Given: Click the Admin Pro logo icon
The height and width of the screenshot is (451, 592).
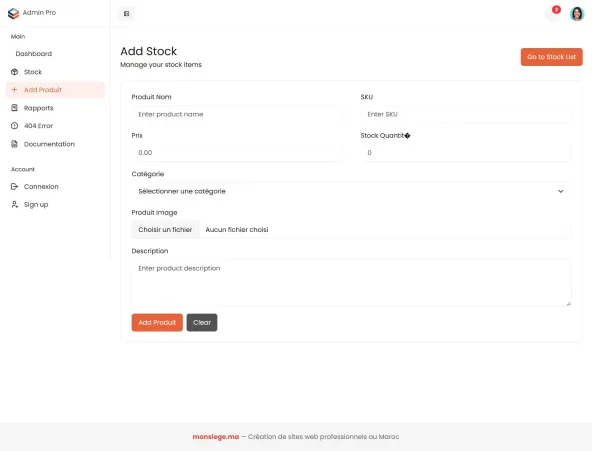Looking at the screenshot, I should click(x=13, y=14).
